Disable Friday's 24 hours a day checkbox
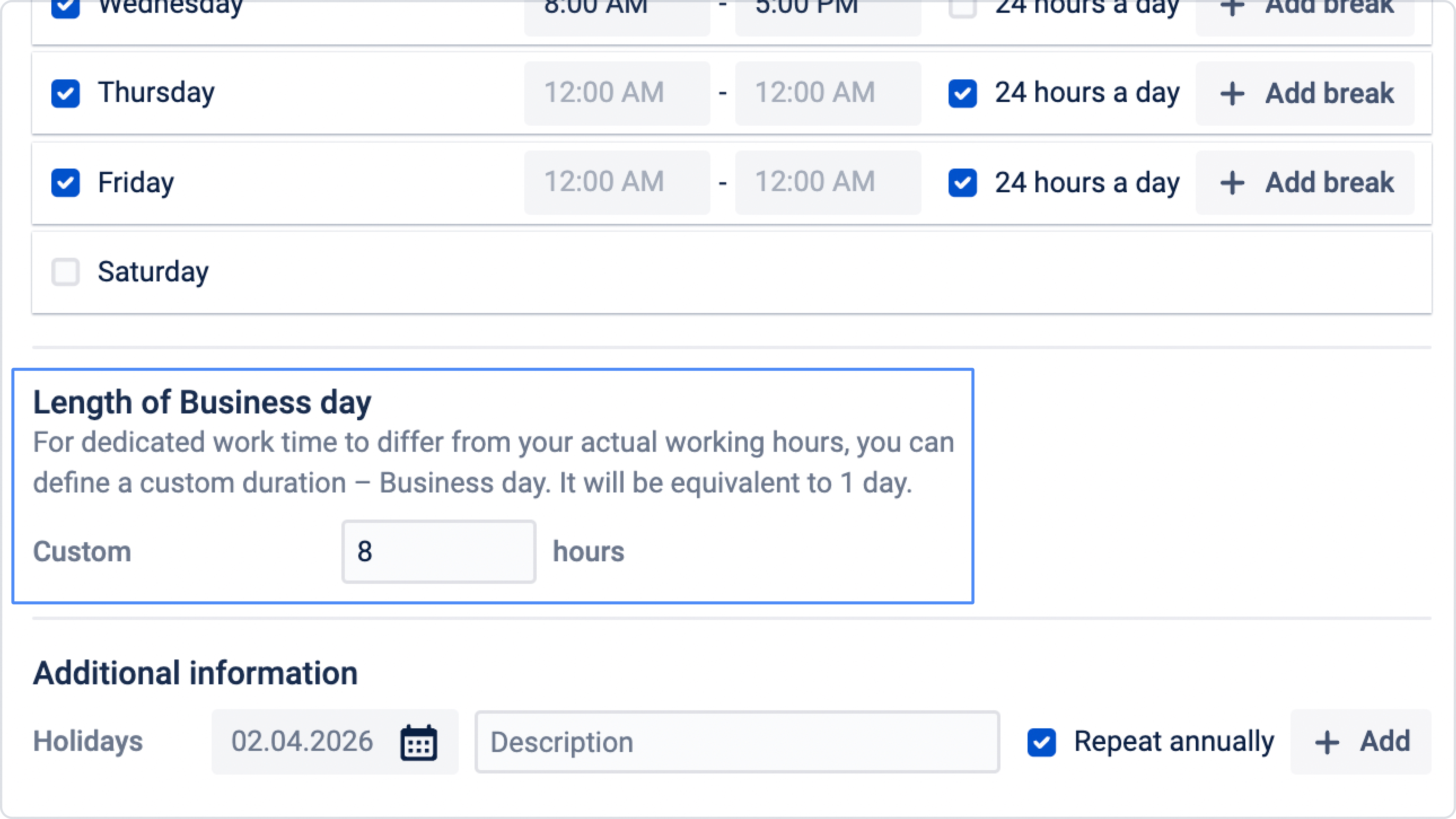Viewport: 1456px width, 819px height. (x=963, y=183)
